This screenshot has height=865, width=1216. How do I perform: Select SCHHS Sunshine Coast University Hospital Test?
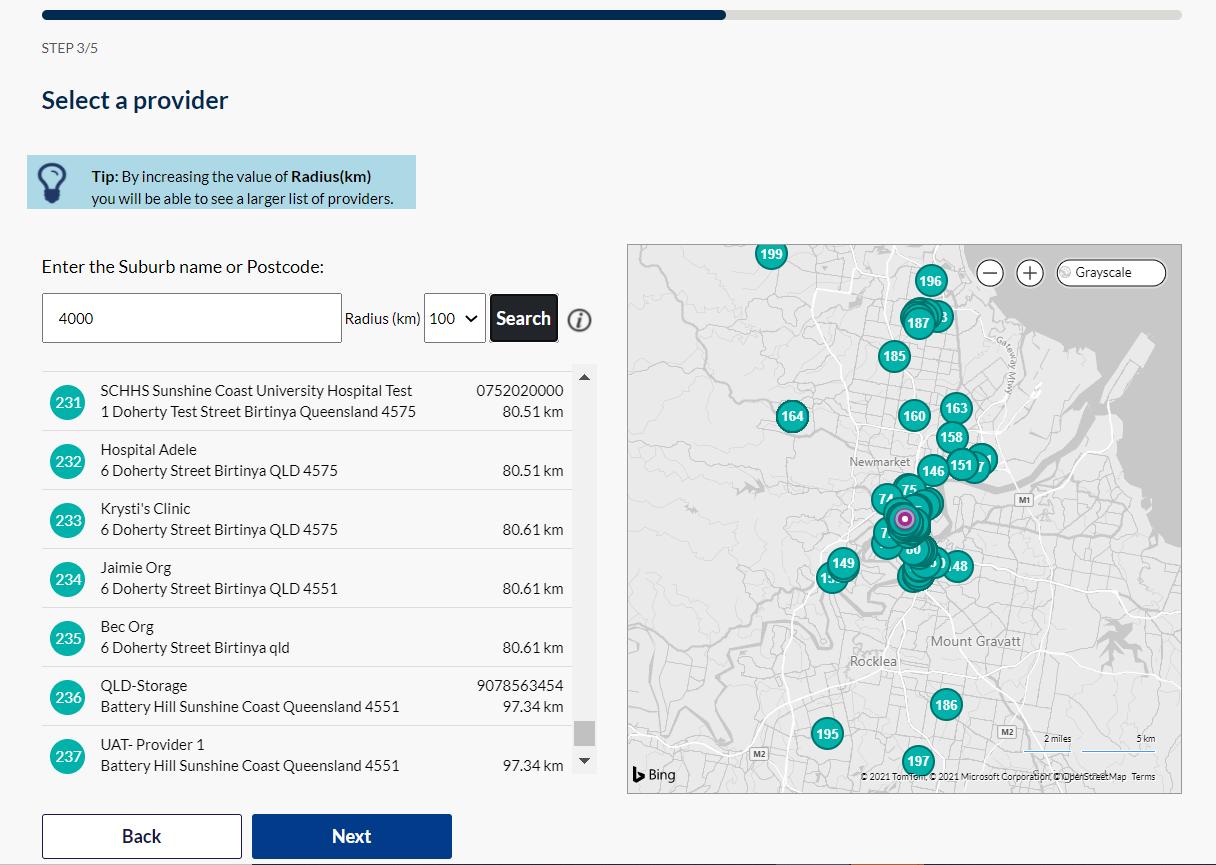(x=307, y=401)
